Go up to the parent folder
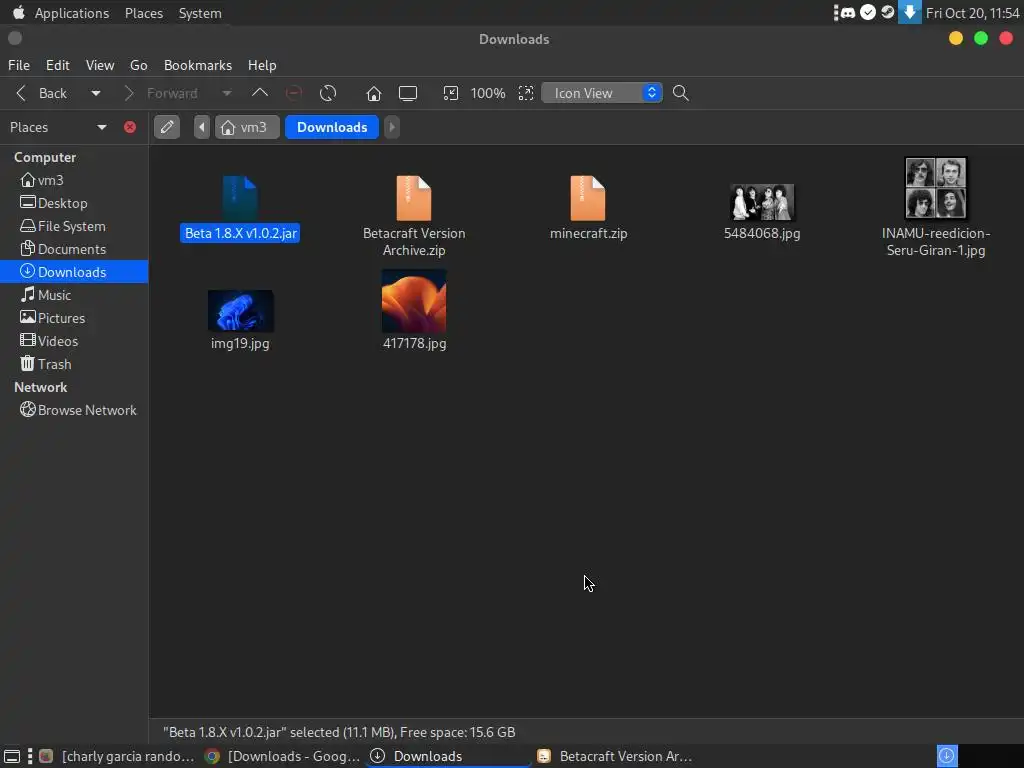The image size is (1024, 768). click(260, 93)
